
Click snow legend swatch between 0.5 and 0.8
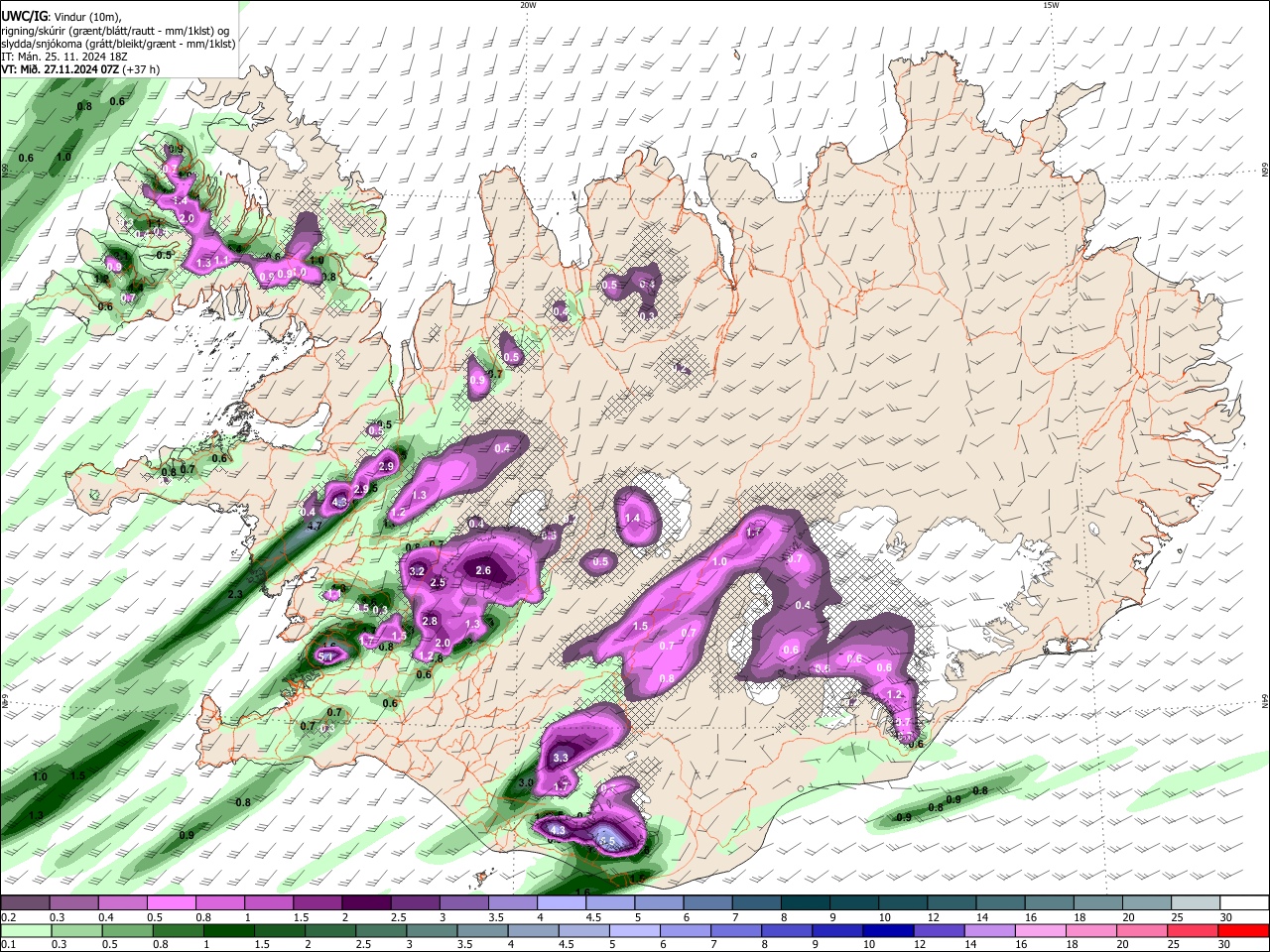[171, 904]
